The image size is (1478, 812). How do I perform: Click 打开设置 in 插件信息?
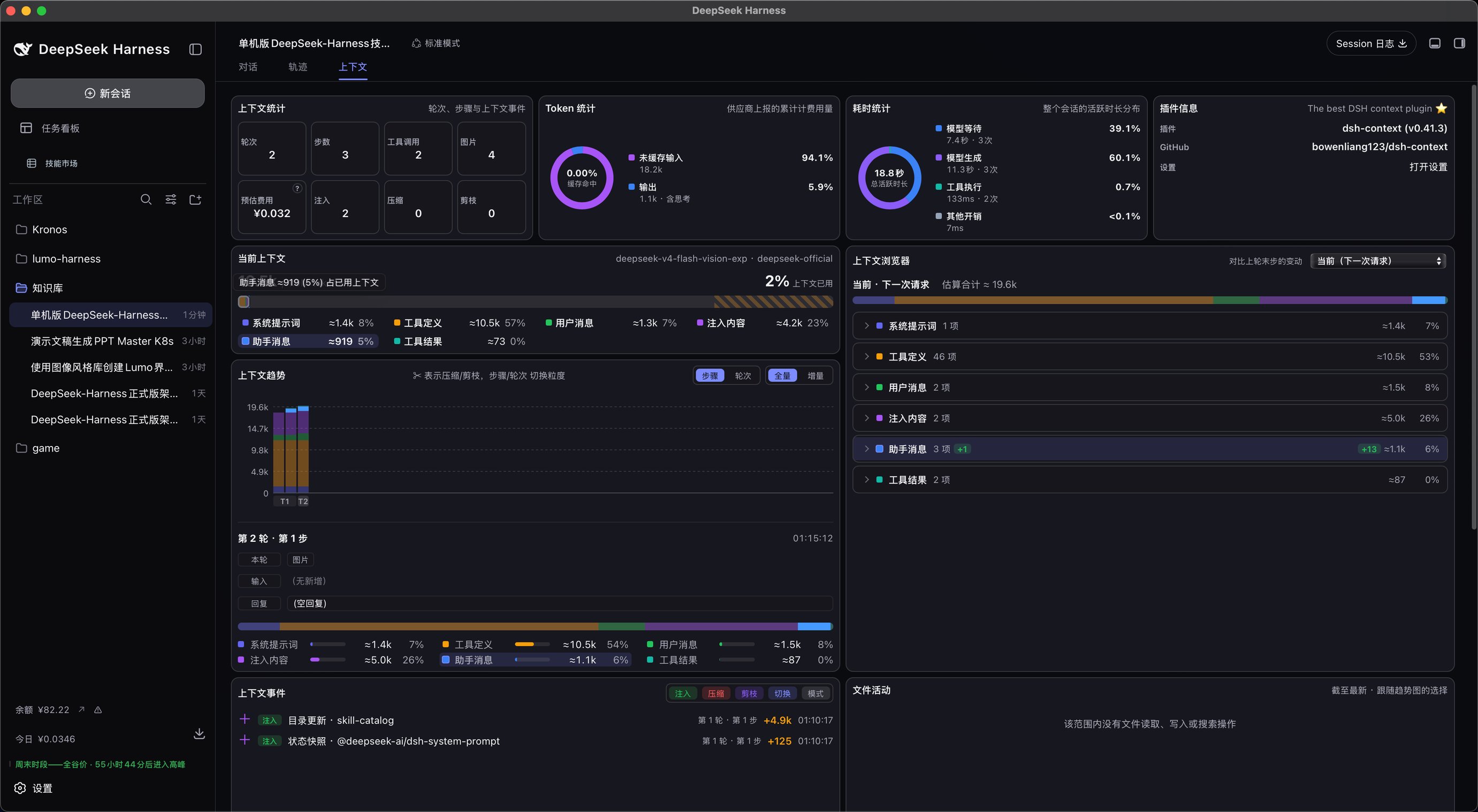coord(1428,167)
